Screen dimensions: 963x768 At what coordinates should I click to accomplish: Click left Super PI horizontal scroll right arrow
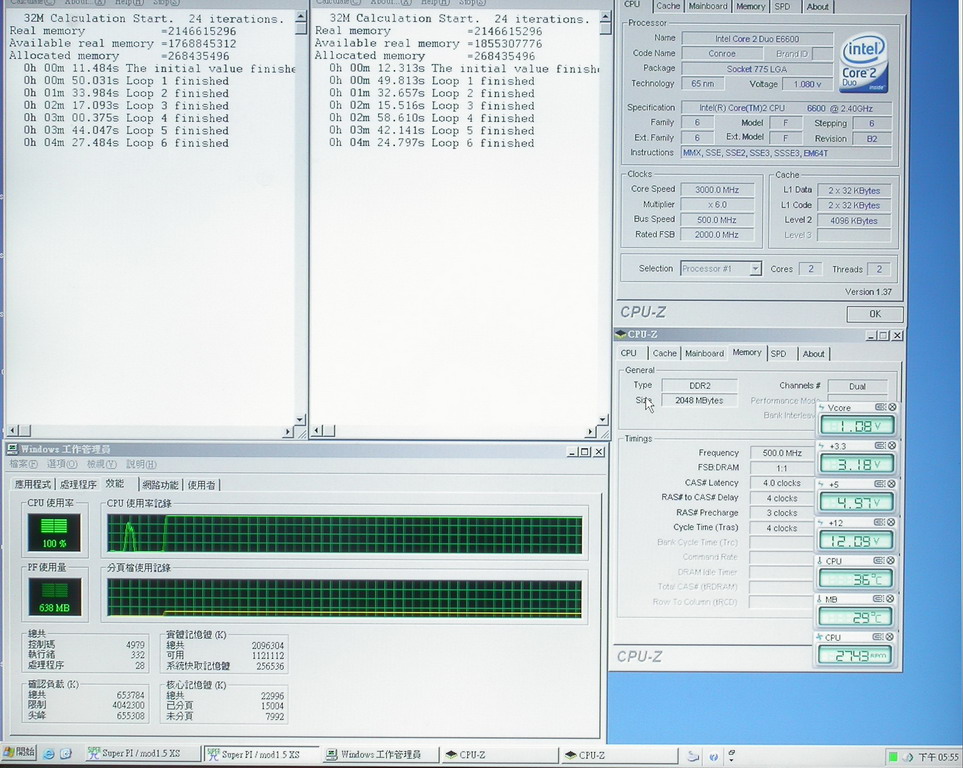pos(287,432)
